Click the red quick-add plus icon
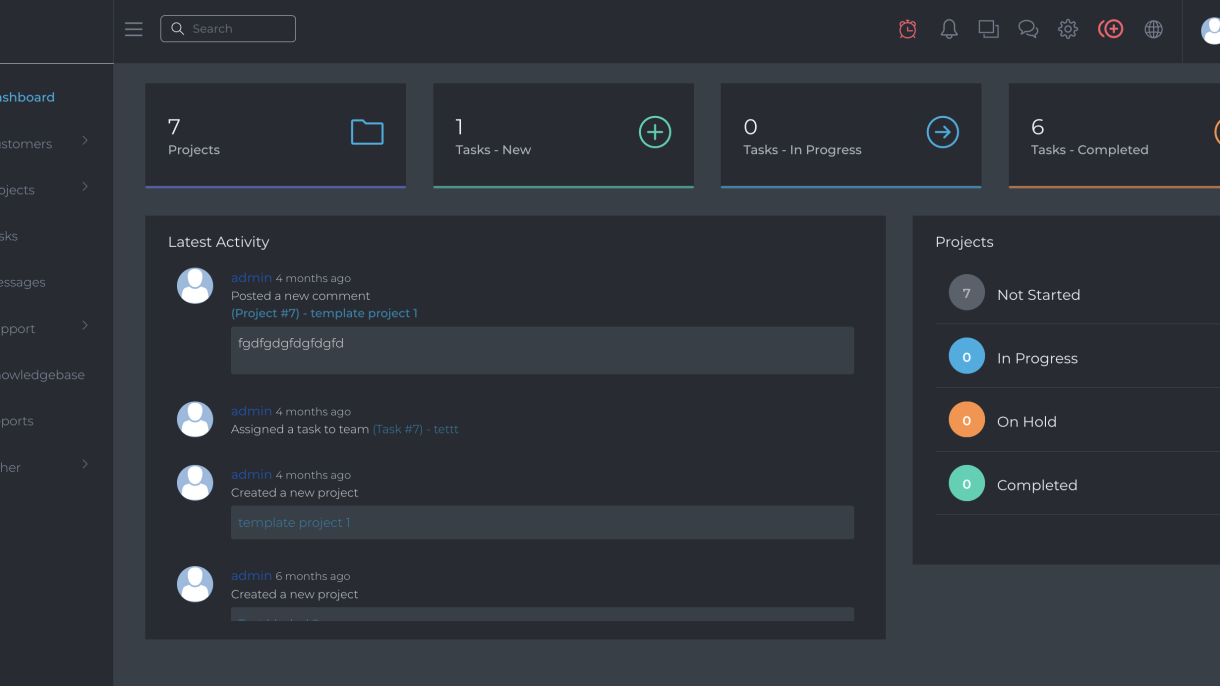Screen dimensions: 1220x686 coord(1110,29)
